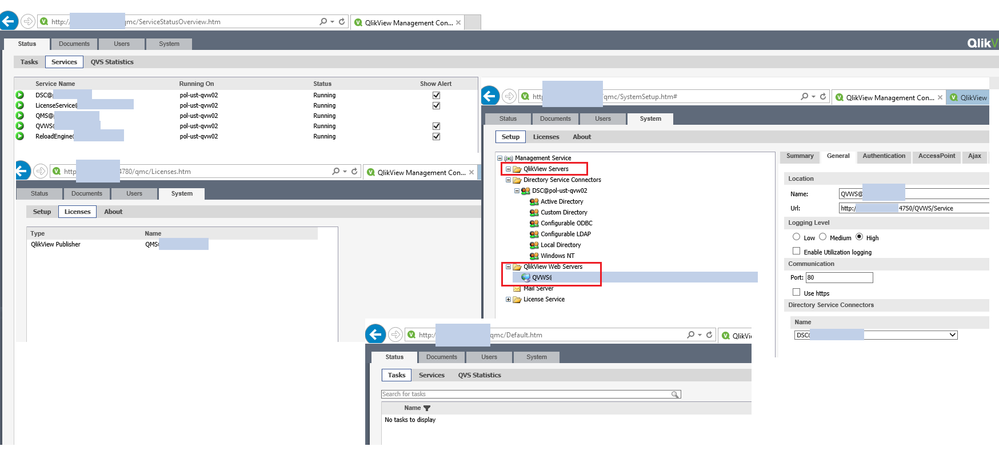Switch to the Authentication tab

884,156
